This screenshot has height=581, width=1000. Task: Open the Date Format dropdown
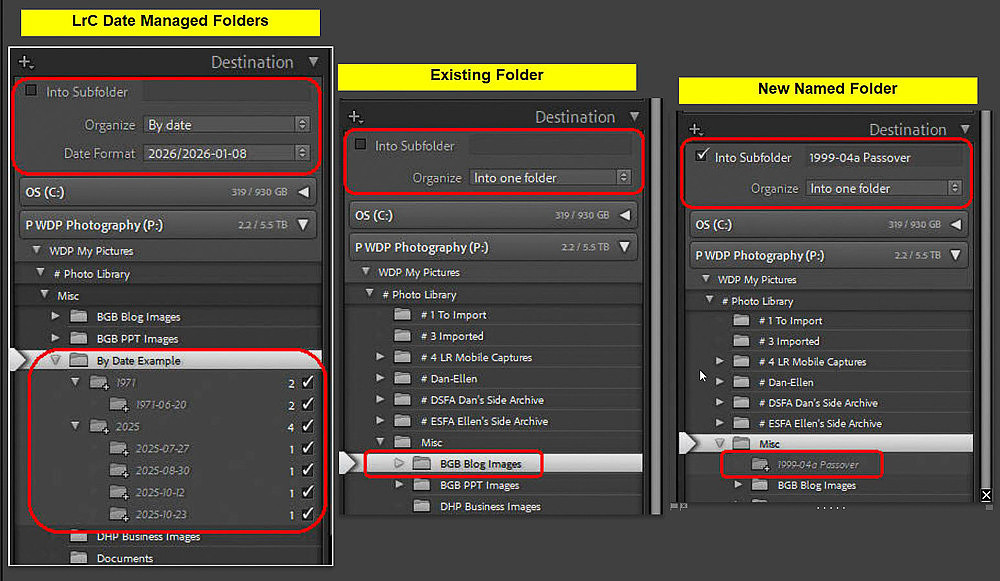[x=226, y=153]
